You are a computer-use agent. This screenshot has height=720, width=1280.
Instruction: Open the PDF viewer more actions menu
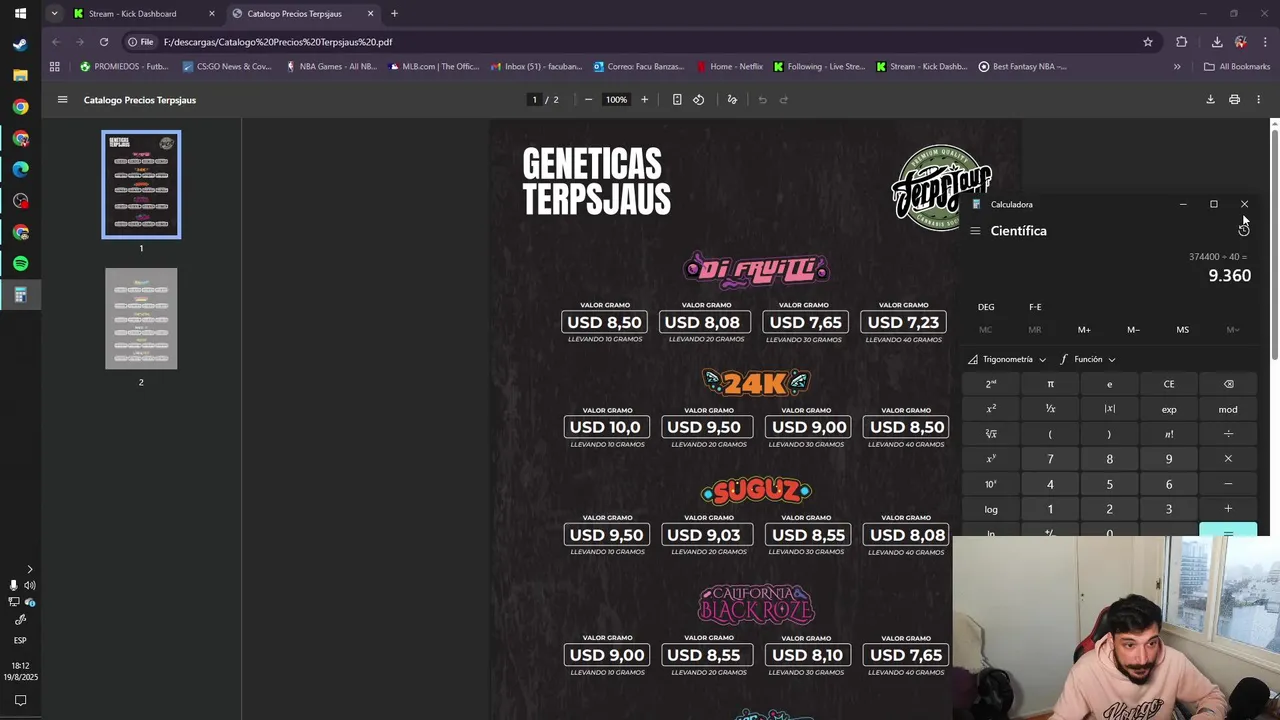(x=1258, y=99)
